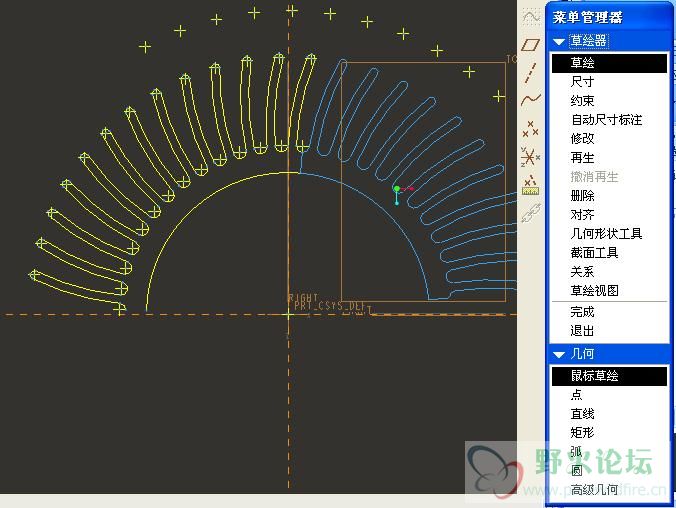This screenshot has width=676, height=508.
Task: Choose 点 in the geometry menu
Action: click(x=609, y=395)
